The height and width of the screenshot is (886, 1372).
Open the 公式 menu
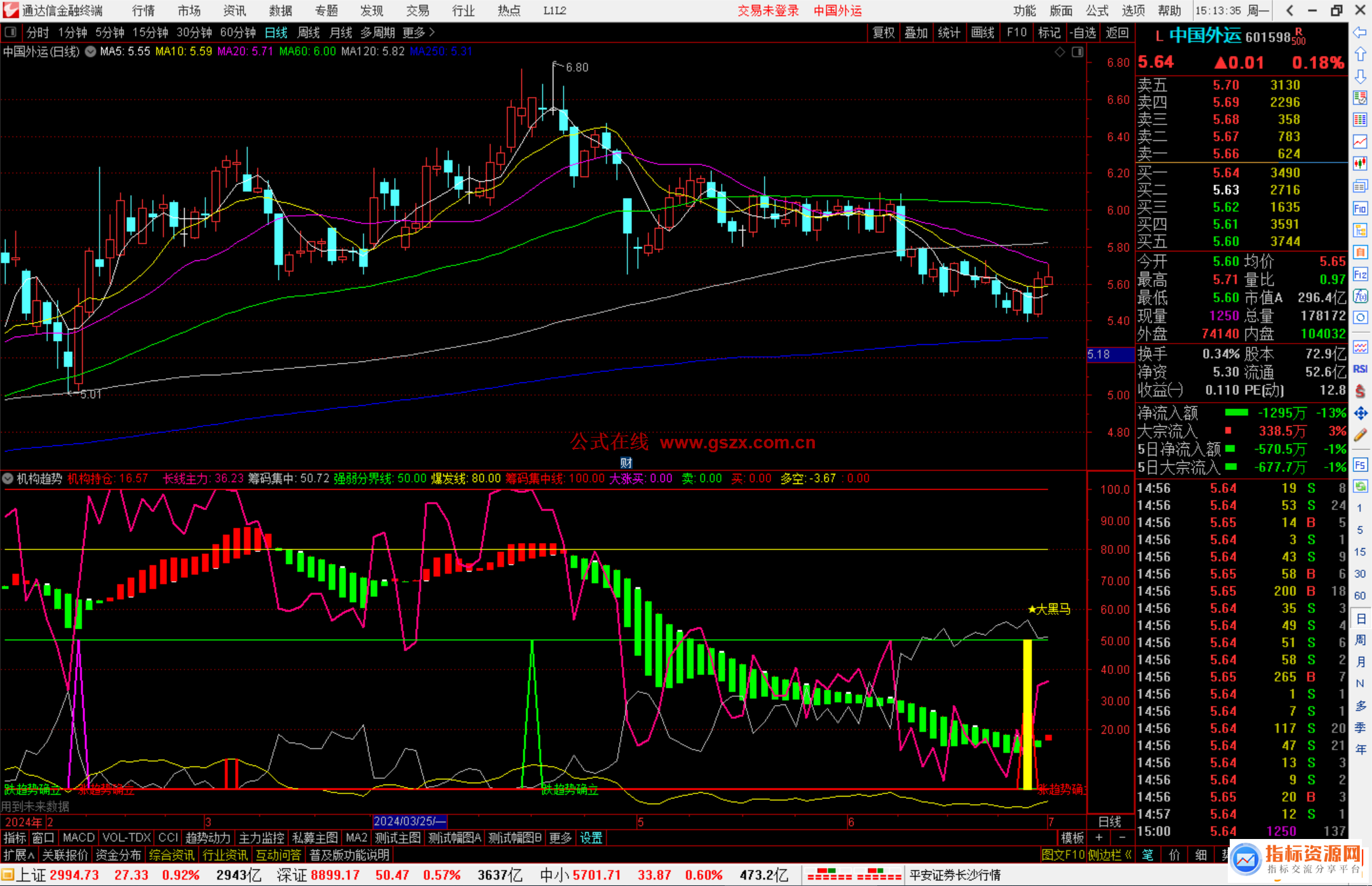[1097, 10]
